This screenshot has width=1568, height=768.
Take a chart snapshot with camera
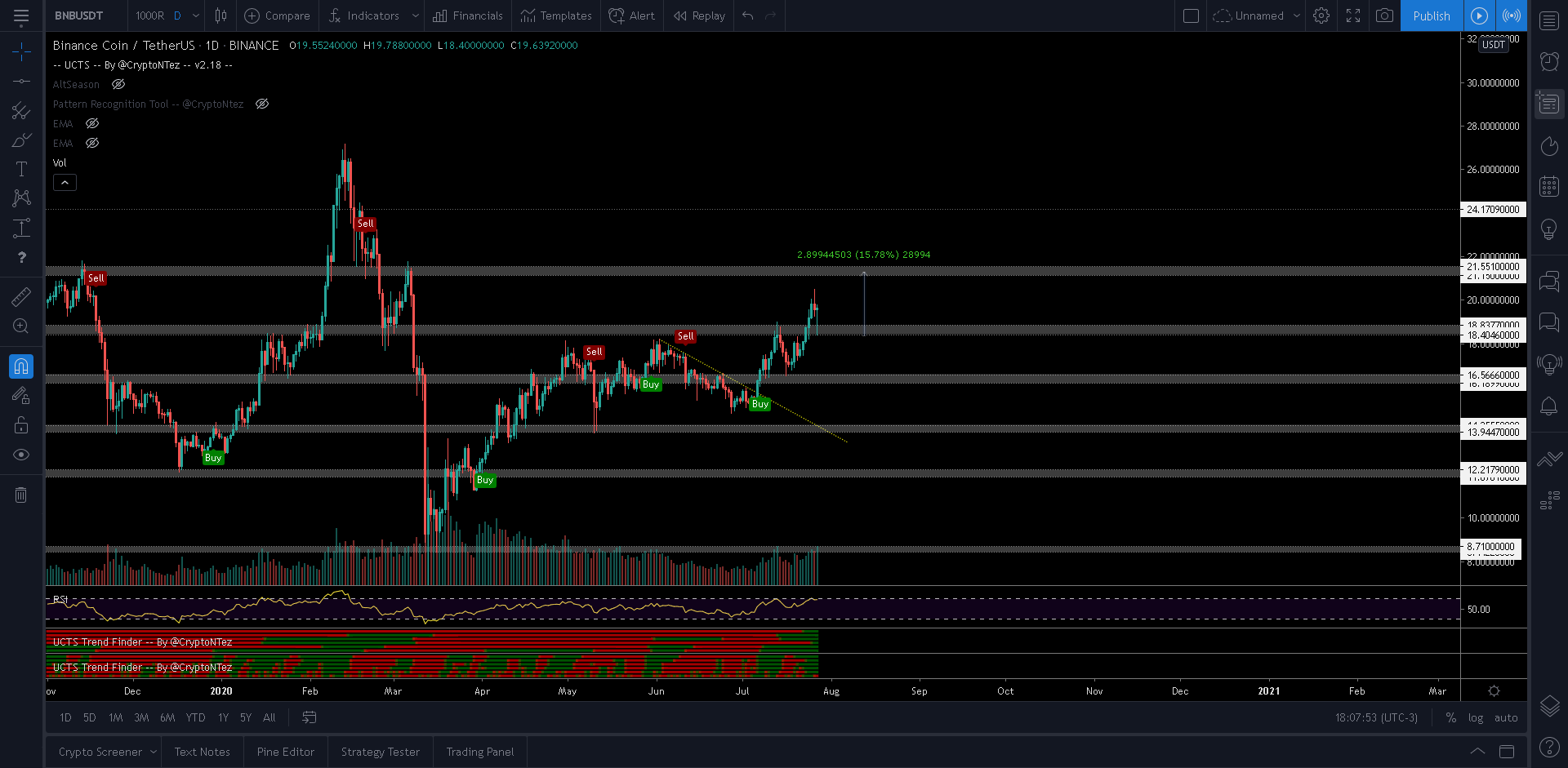click(x=1384, y=16)
